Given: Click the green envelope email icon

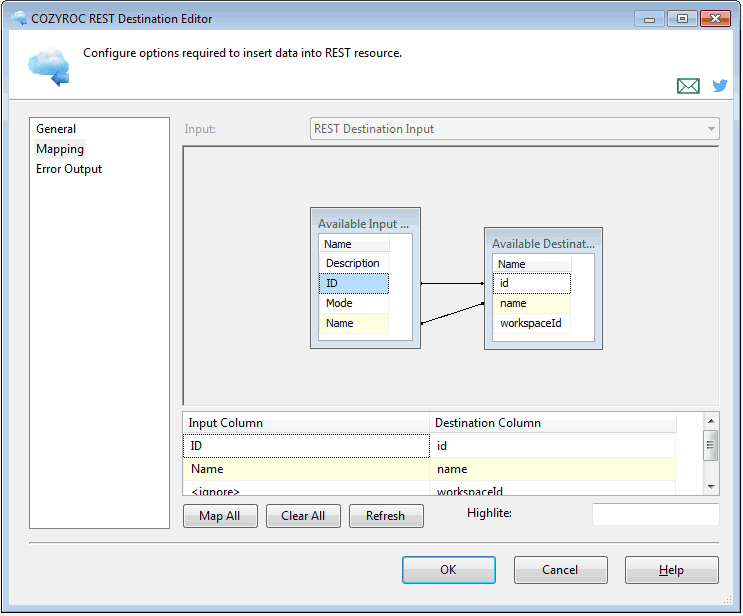Looking at the screenshot, I should coord(688,86).
